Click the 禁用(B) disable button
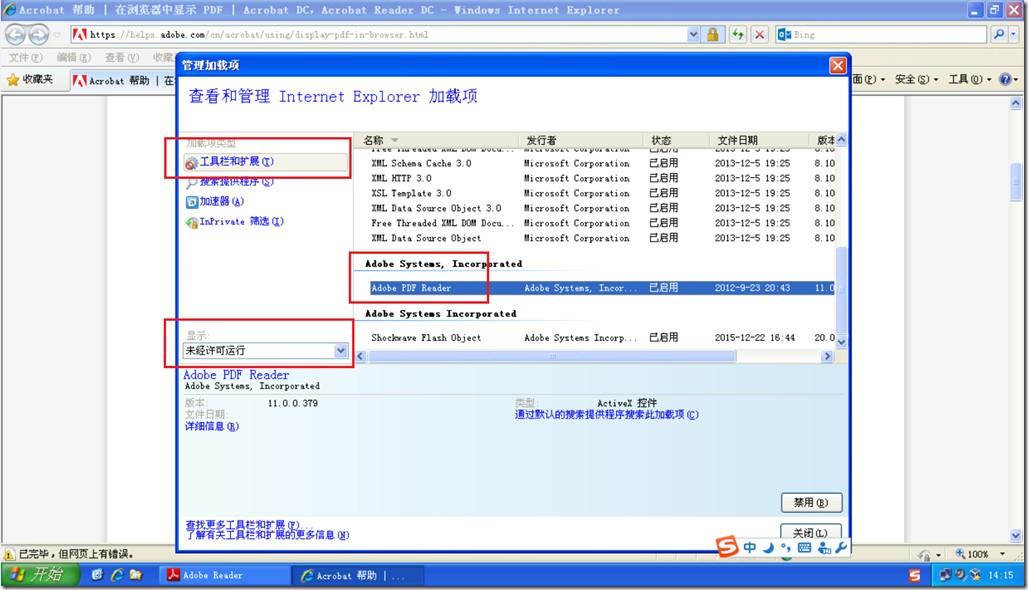Screen dimensions: 1028x590 pyautogui.click(x=811, y=503)
